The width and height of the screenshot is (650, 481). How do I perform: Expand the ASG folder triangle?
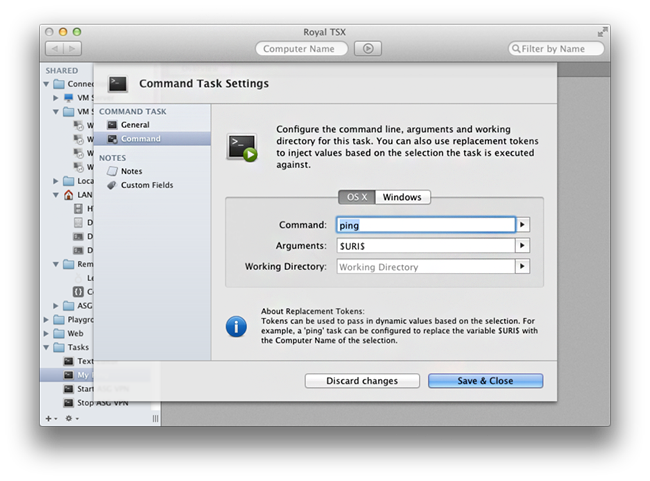click(x=56, y=306)
